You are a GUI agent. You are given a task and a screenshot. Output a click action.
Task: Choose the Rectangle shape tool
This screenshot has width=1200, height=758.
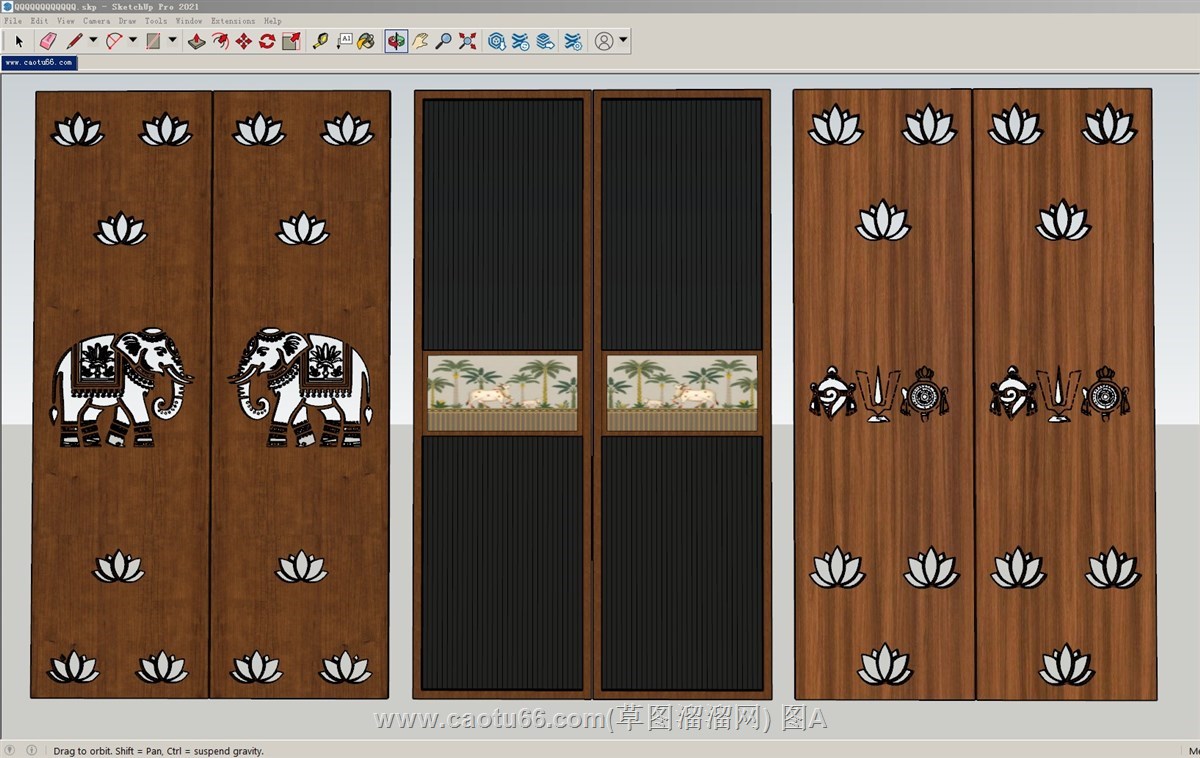point(154,41)
